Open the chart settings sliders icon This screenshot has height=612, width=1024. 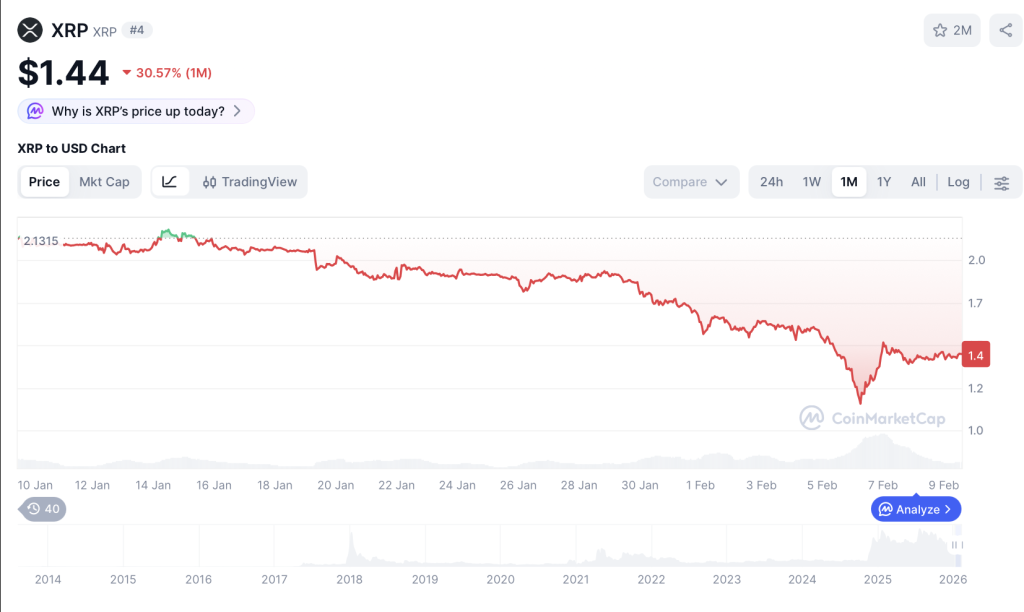pyautogui.click(x=1002, y=182)
